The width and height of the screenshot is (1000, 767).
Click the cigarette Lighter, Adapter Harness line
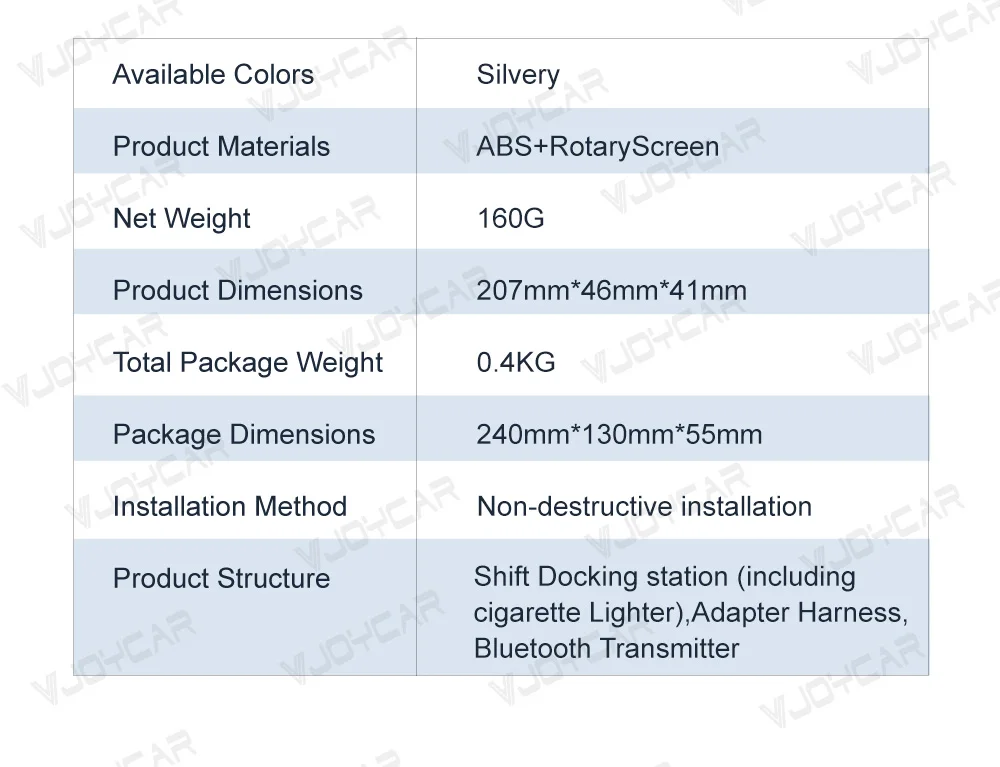pos(691,613)
